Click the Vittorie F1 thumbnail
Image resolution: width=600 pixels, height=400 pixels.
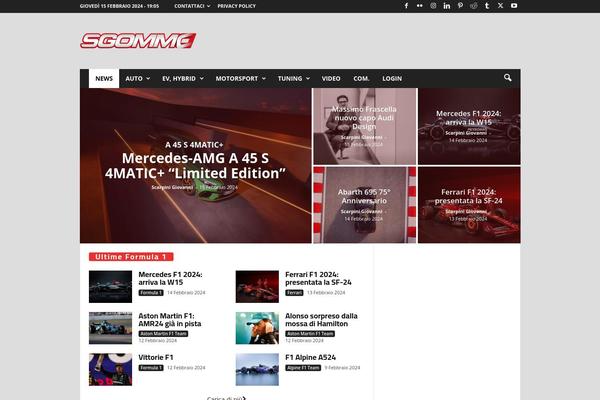pyautogui.click(x=110, y=369)
